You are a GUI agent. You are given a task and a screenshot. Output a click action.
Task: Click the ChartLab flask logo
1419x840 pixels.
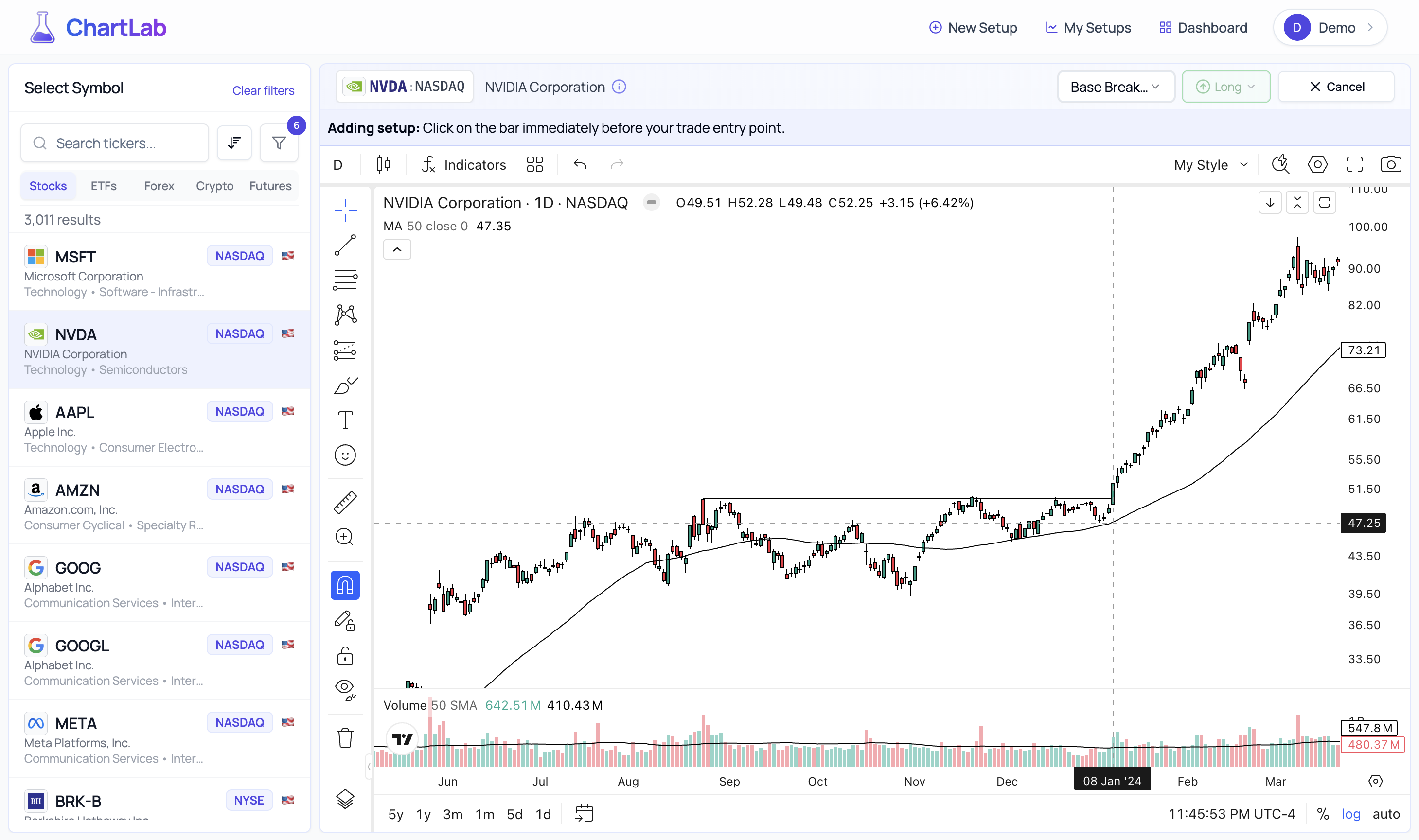tap(42, 27)
